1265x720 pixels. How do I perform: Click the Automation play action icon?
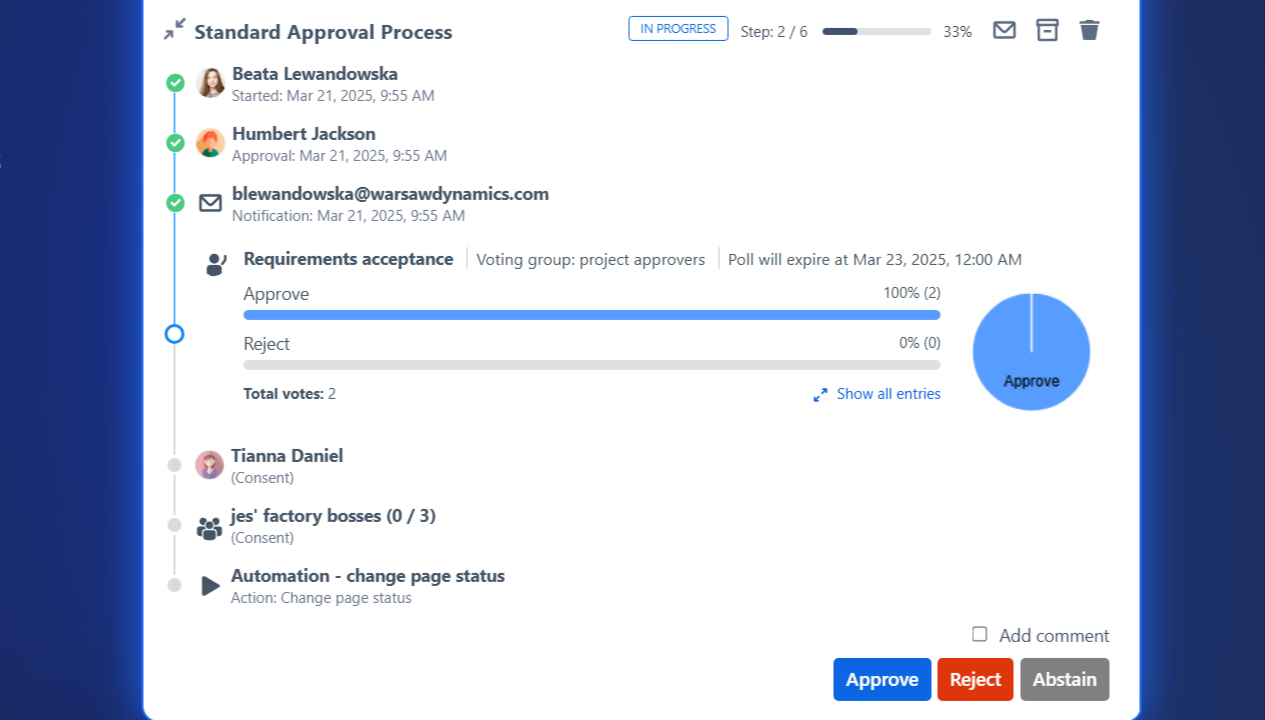point(210,586)
